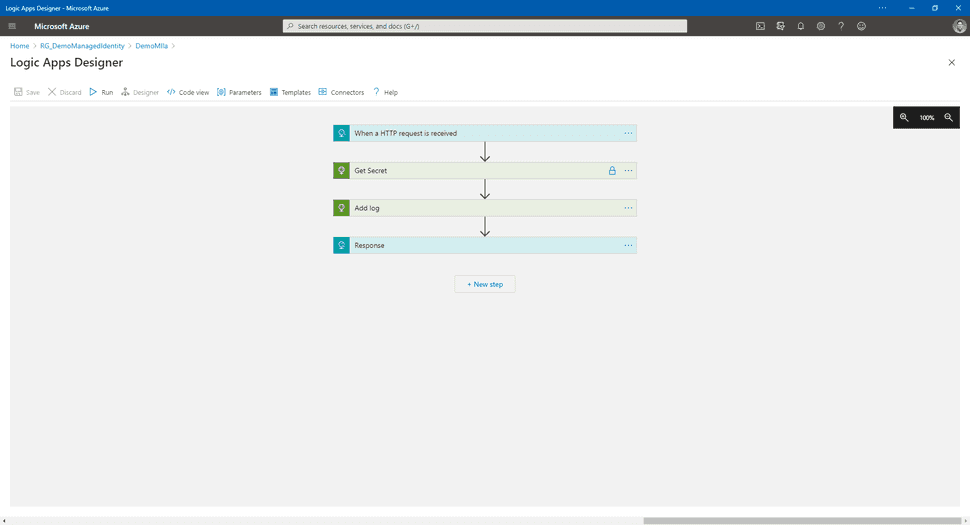Open the Response ellipsis menu
Viewport: 970px width, 525px height.
(628, 245)
